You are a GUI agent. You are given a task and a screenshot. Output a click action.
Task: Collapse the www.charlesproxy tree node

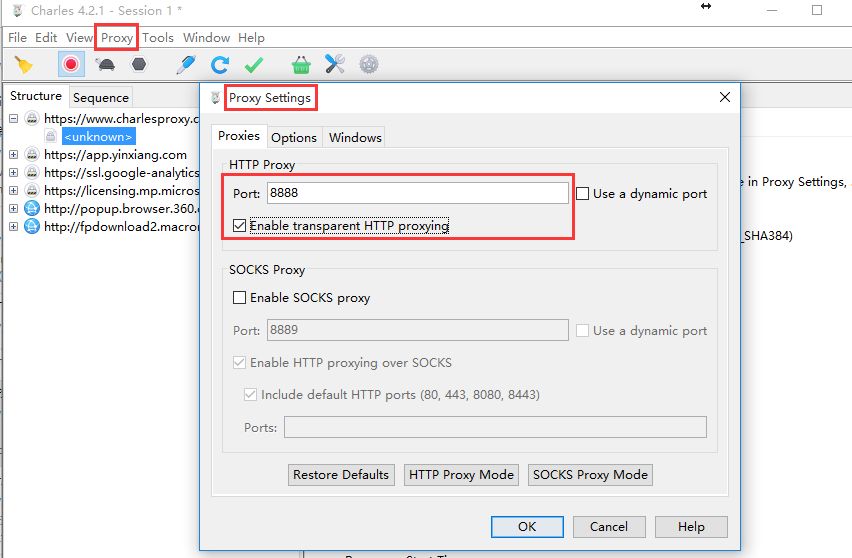[x=14, y=118]
